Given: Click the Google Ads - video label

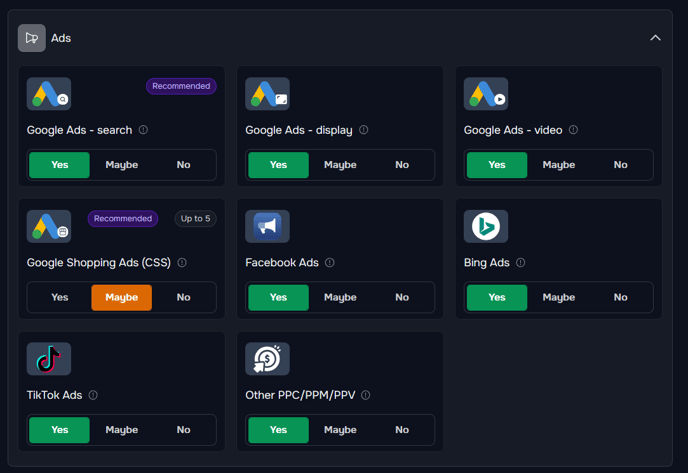Looking at the screenshot, I should (513, 130).
